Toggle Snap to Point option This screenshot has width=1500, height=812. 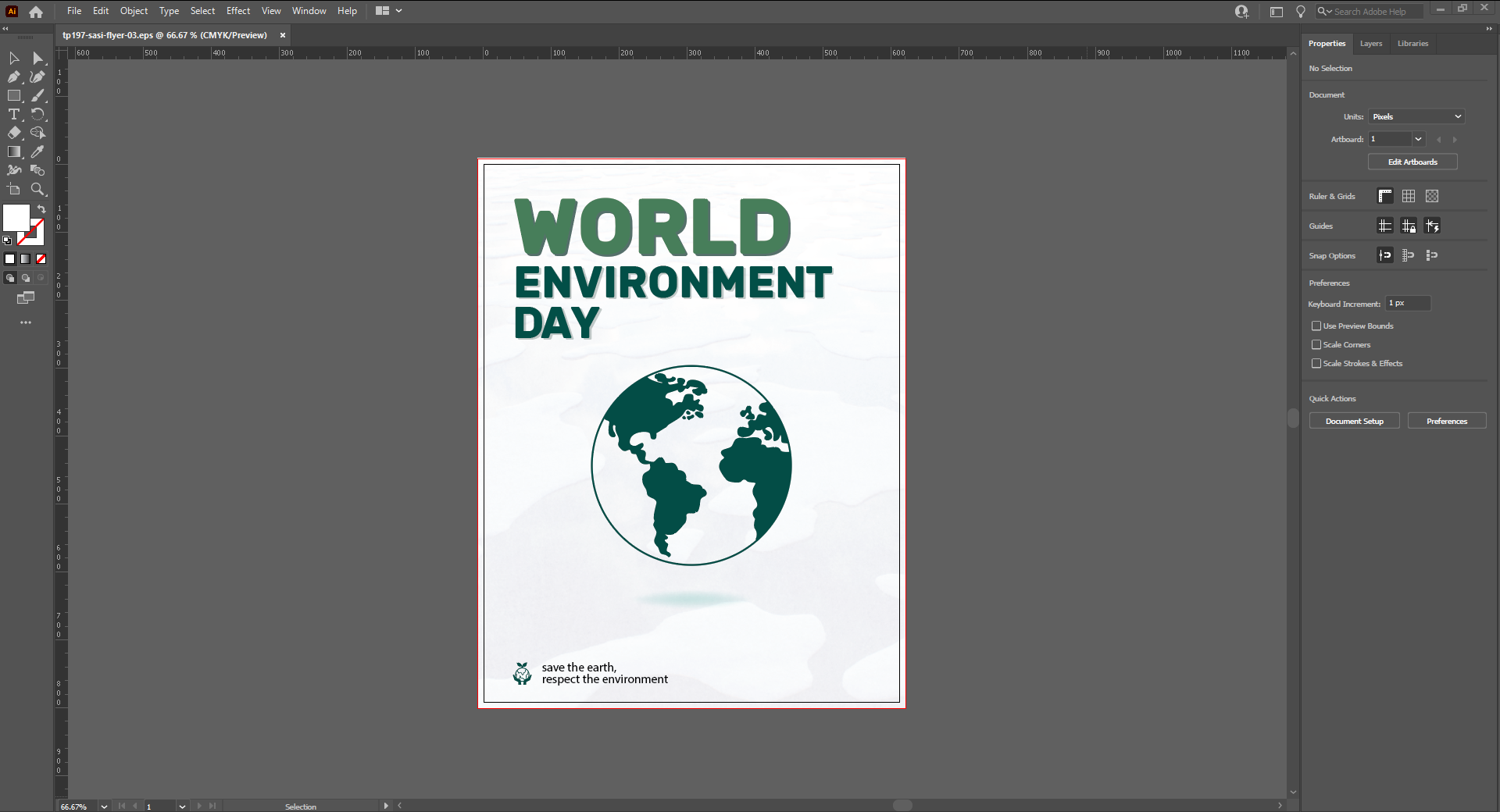coord(1385,255)
